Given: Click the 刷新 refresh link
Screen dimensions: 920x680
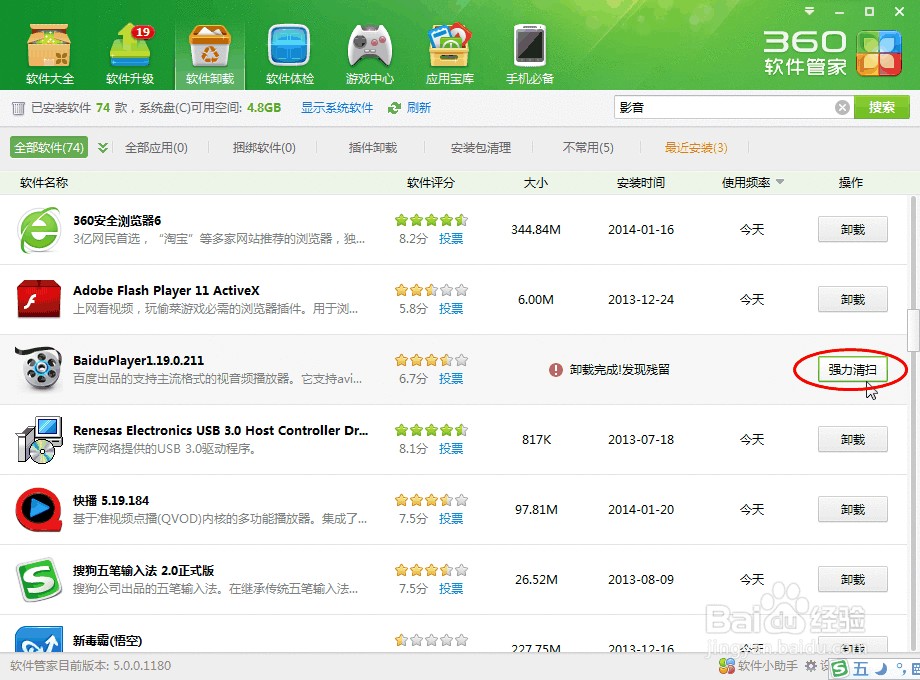Looking at the screenshot, I should coord(419,108).
